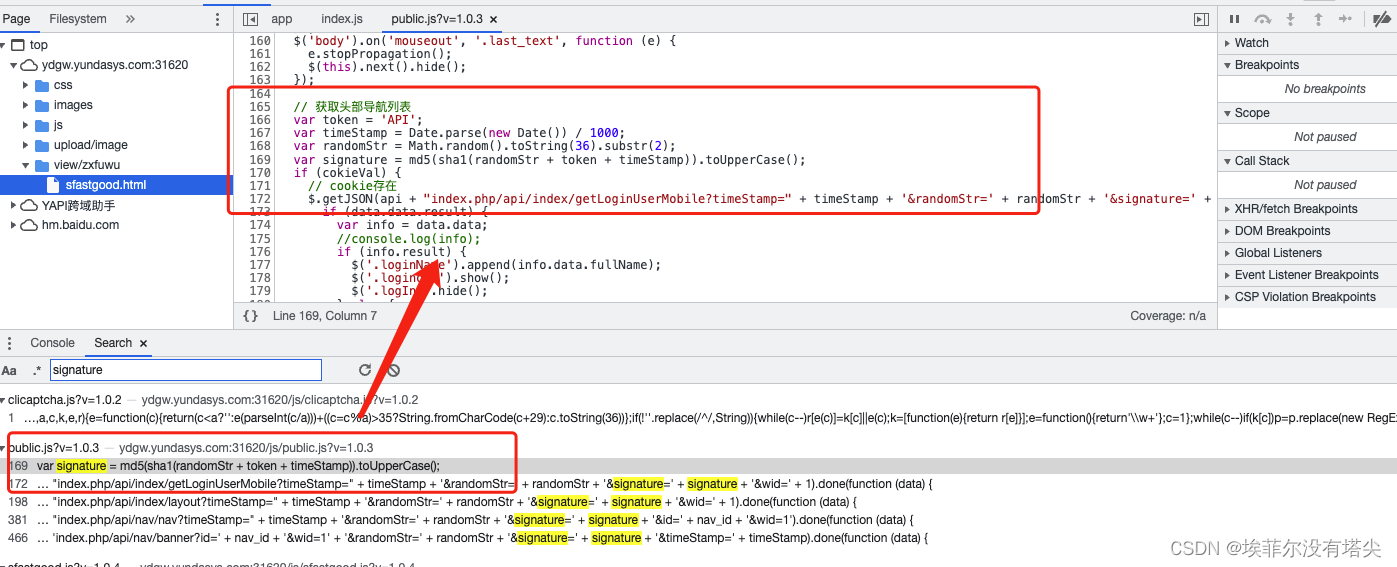This screenshot has width=1397, height=567.
Task: Refresh the search results
Action: [365, 370]
